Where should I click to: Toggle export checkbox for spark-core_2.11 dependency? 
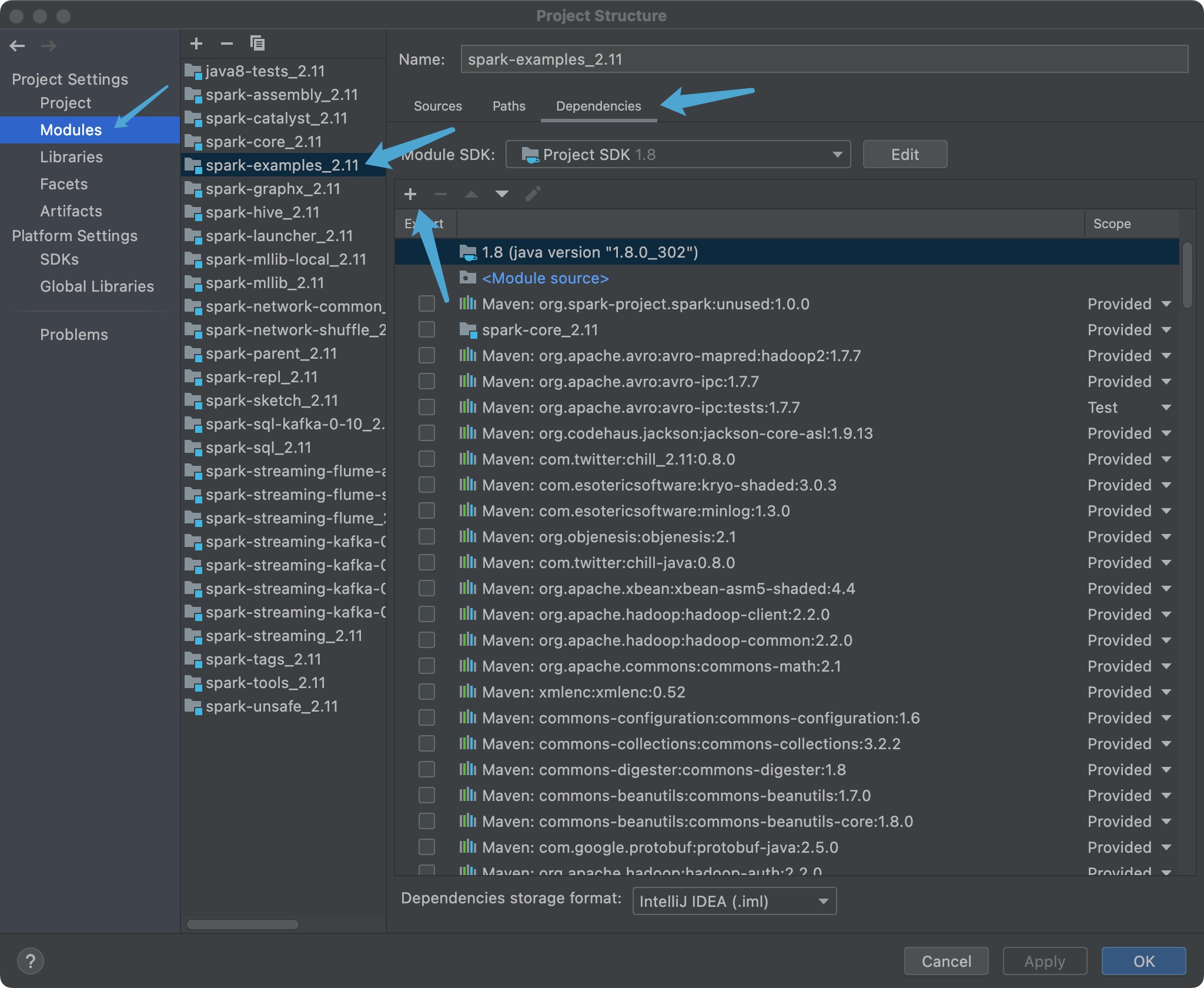427,330
